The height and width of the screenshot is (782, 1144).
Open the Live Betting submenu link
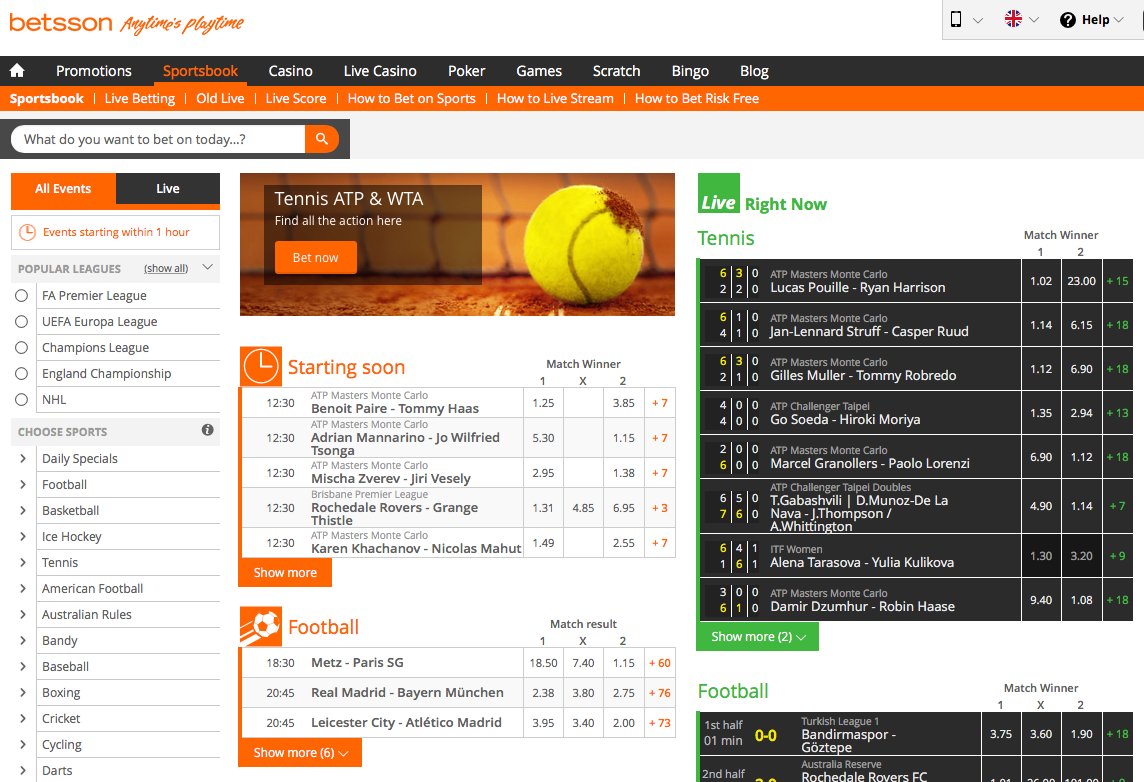pyautogui.click(x=139, y=98)
